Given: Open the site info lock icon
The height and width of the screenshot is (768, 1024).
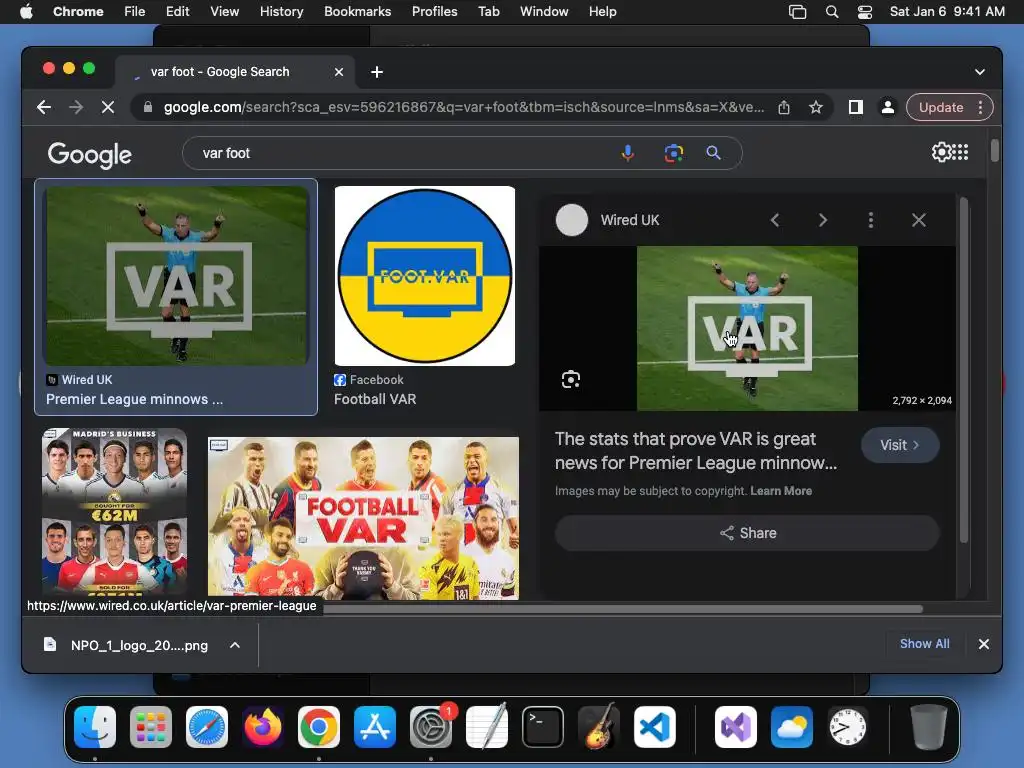Looking at the screenshot, I should (148, 107).
